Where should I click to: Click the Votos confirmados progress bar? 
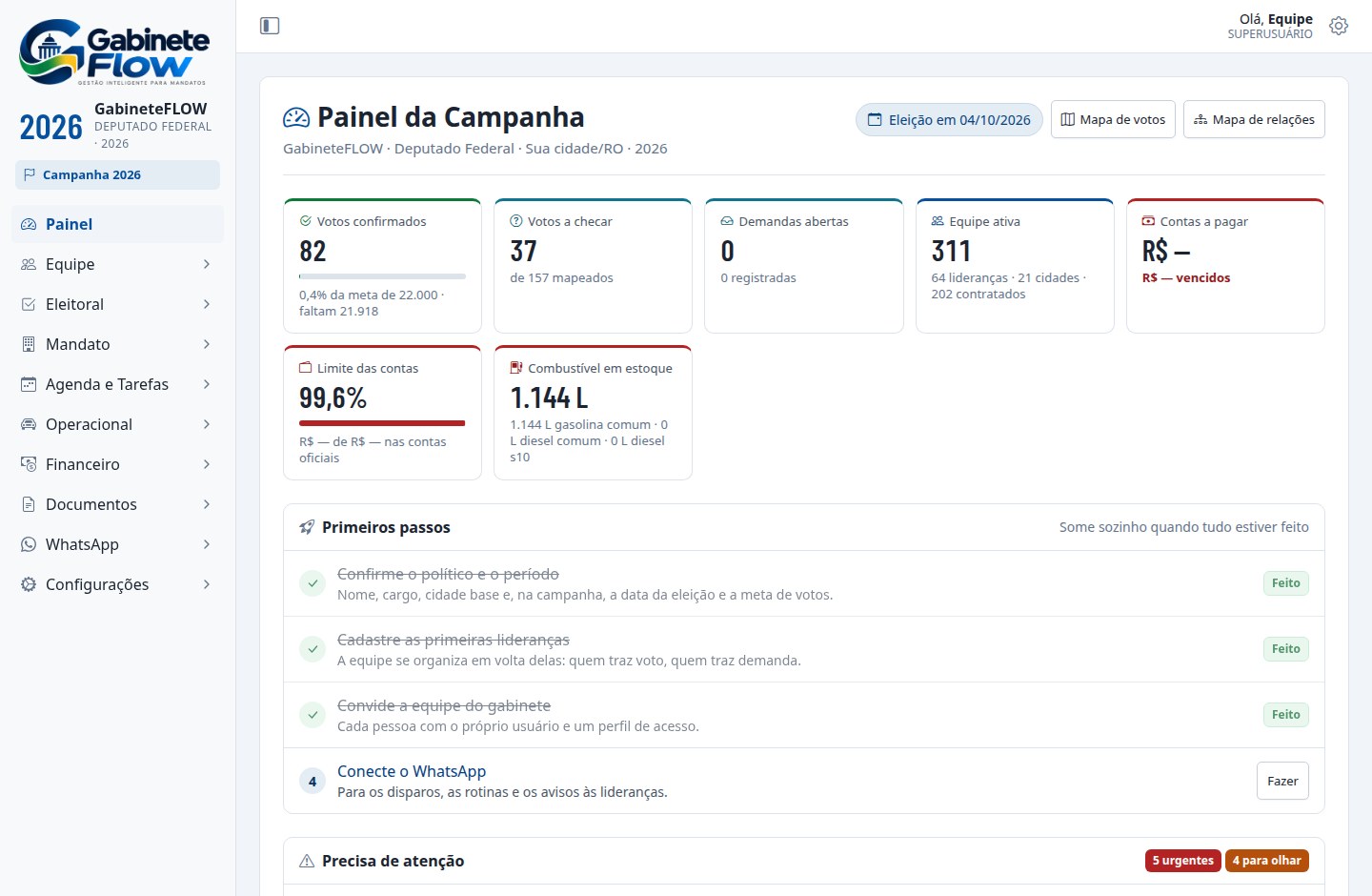(x=382, y=276)
